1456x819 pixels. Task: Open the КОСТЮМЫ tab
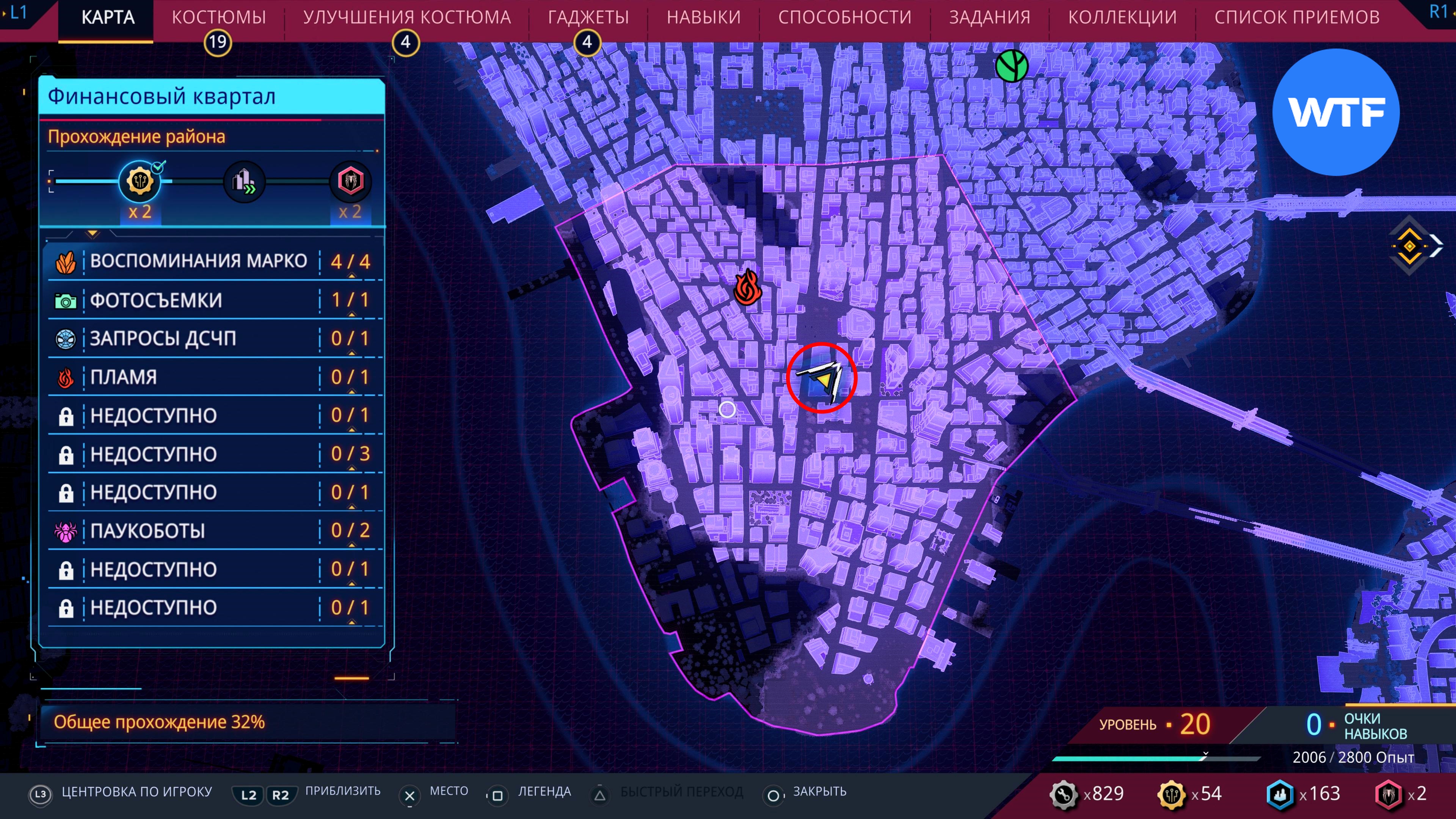(x=219, y=17)
